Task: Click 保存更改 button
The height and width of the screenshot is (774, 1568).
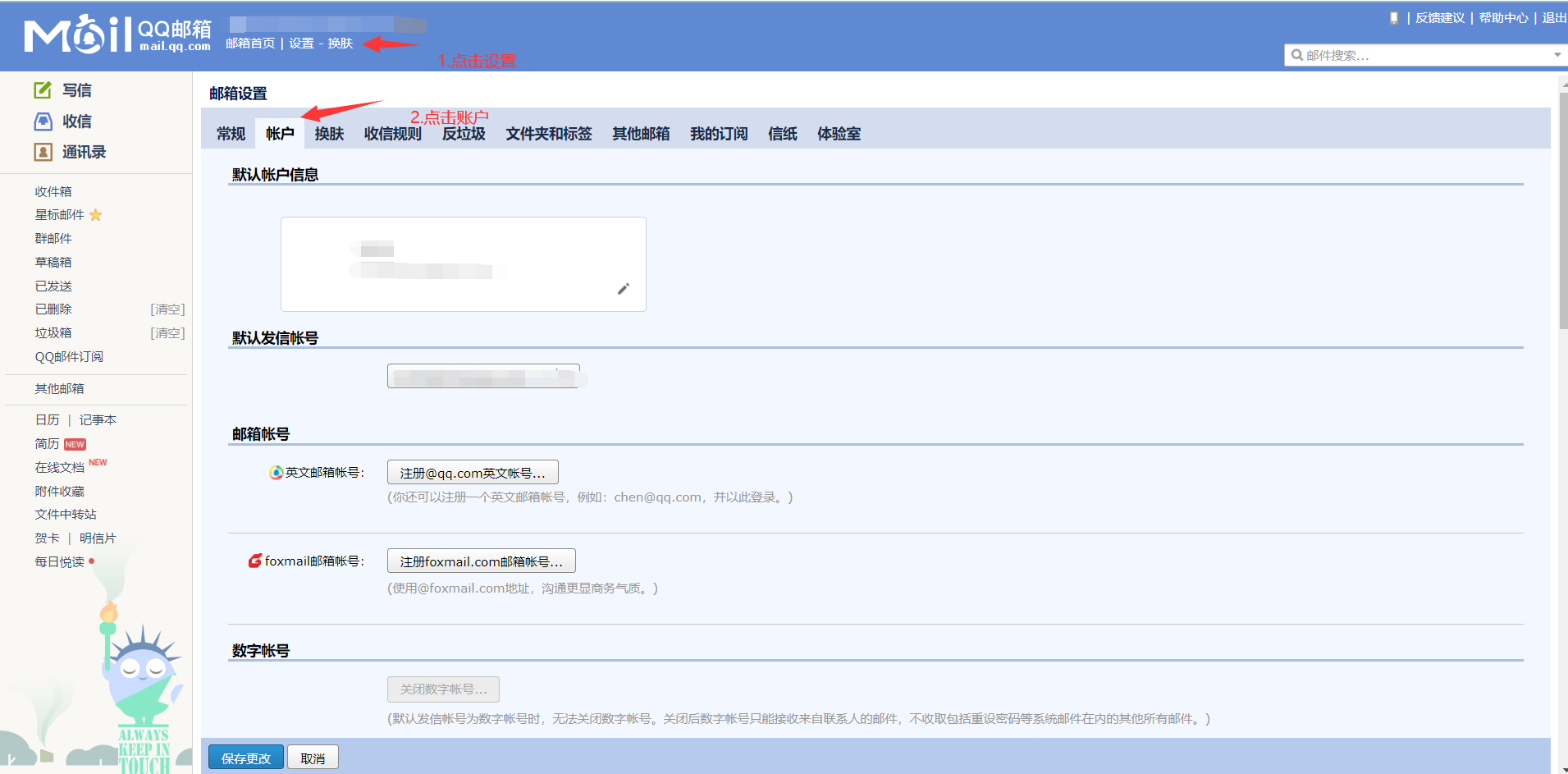Action: click(246, 758)
